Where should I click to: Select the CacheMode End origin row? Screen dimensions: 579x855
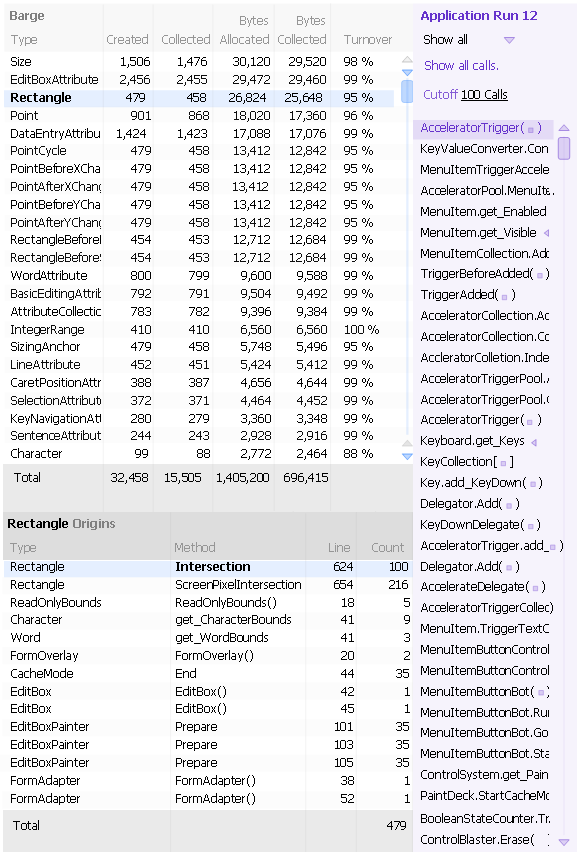pos(208,674)
